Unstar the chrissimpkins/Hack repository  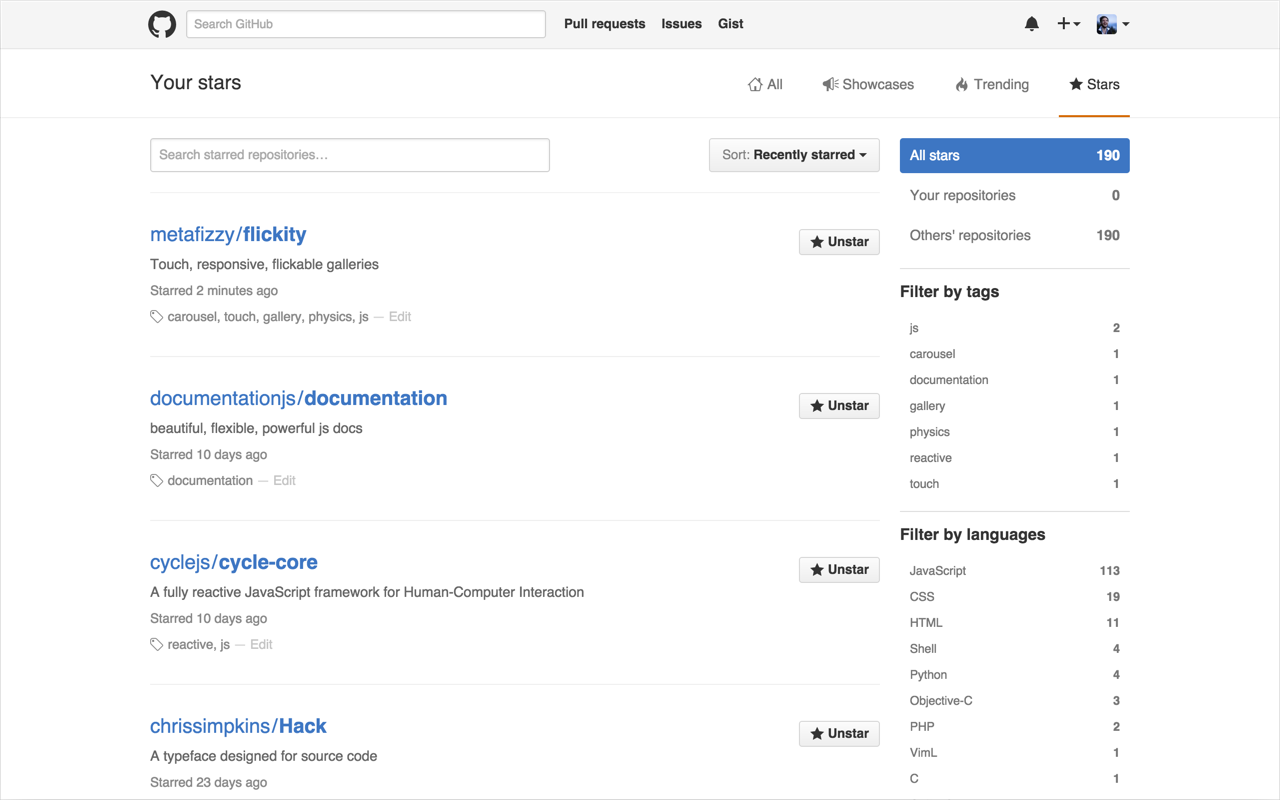click(839, 733)
